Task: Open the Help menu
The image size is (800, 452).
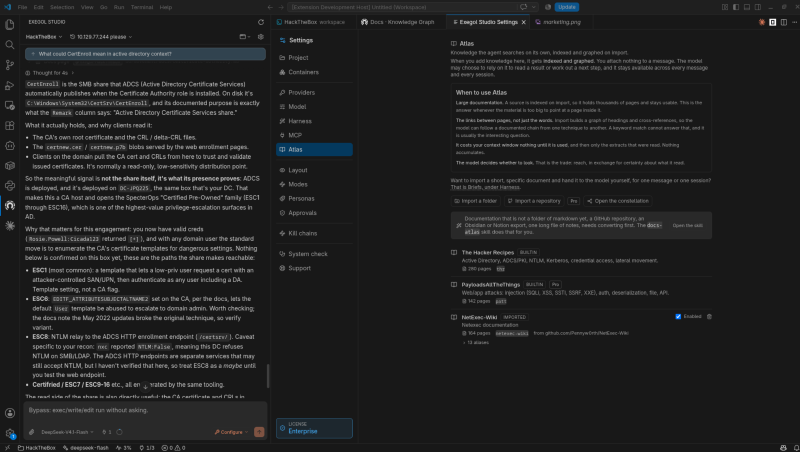Action: 165,7
